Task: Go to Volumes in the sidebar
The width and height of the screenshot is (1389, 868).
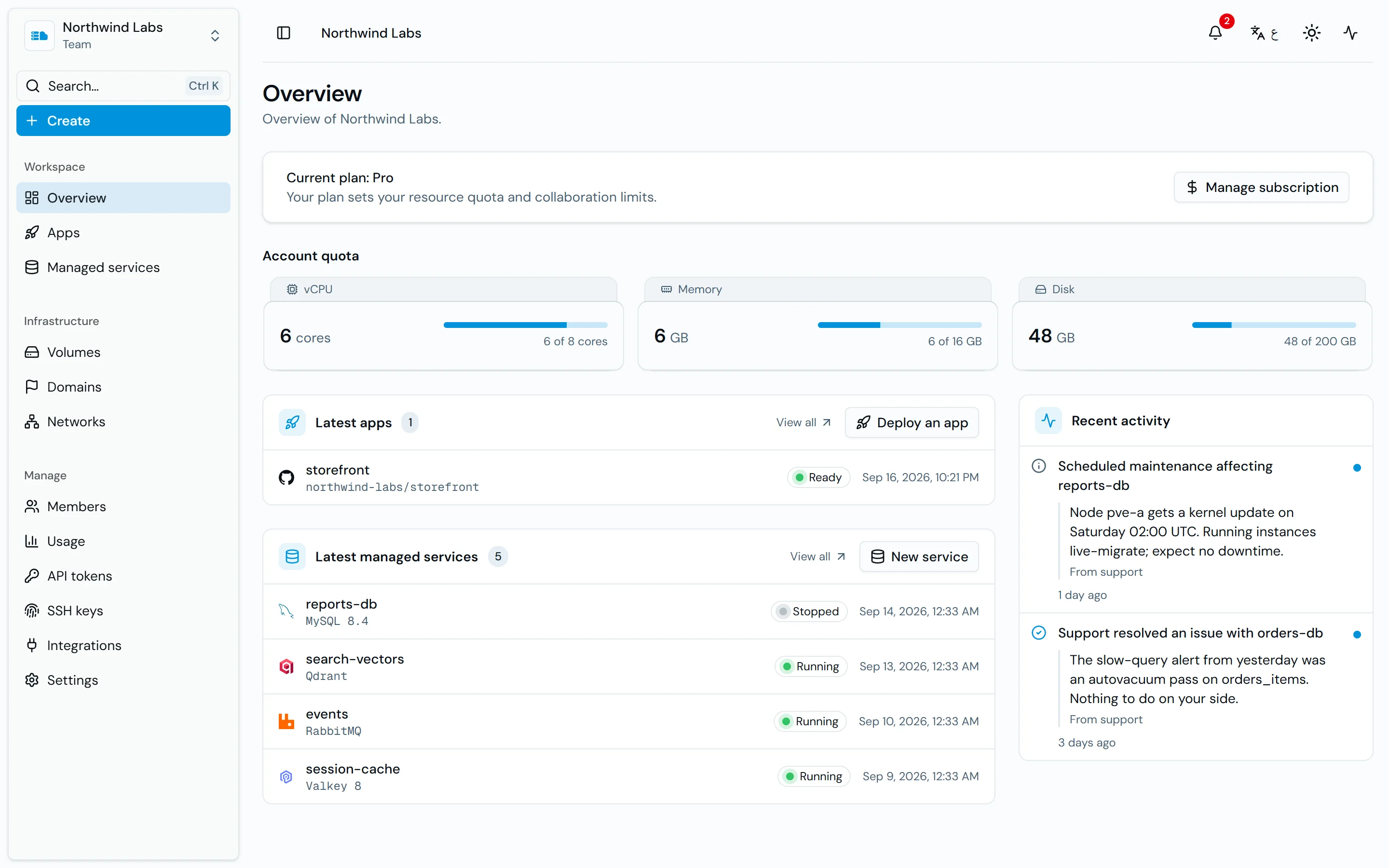Action: pos(123,352)
